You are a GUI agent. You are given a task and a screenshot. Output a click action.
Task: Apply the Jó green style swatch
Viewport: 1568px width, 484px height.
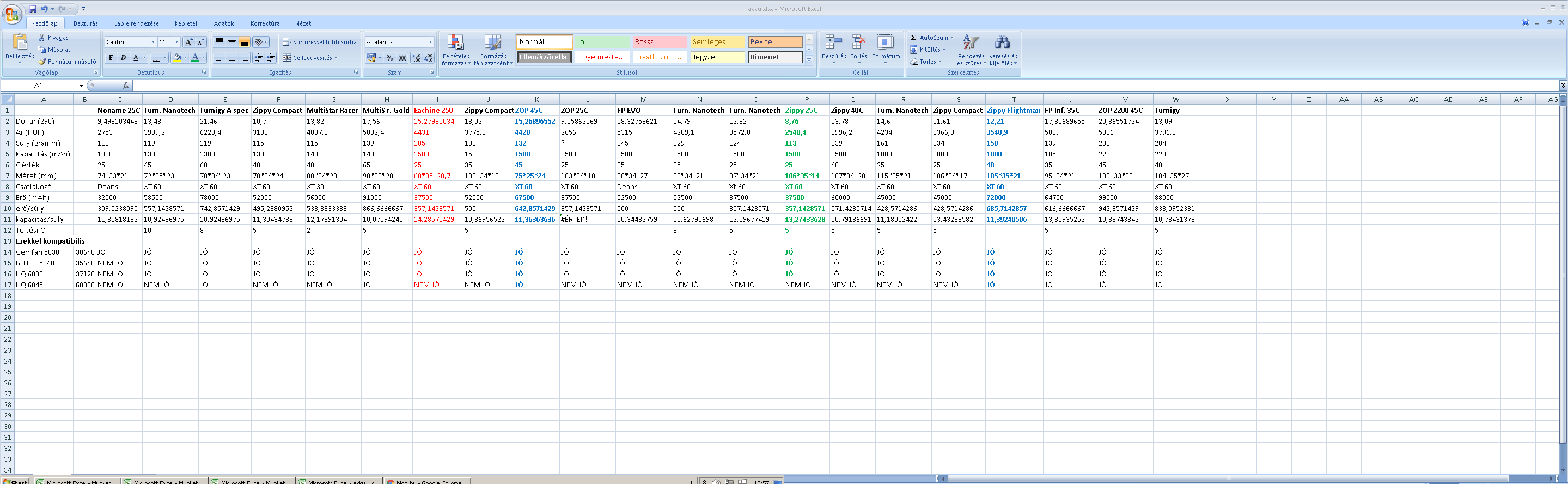click(602, 41)
